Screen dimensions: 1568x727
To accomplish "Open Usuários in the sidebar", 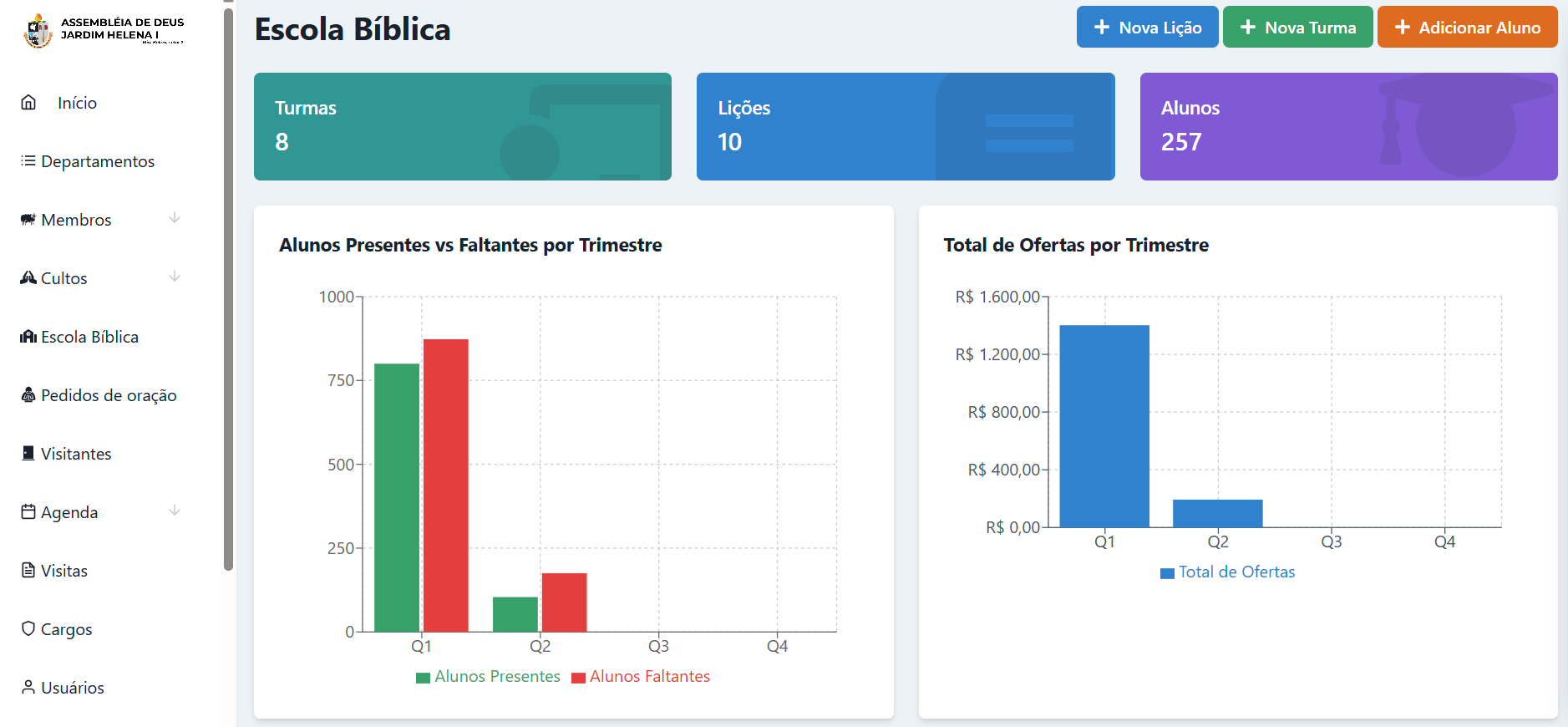I will pyautogui.click(x=72, y=688).
